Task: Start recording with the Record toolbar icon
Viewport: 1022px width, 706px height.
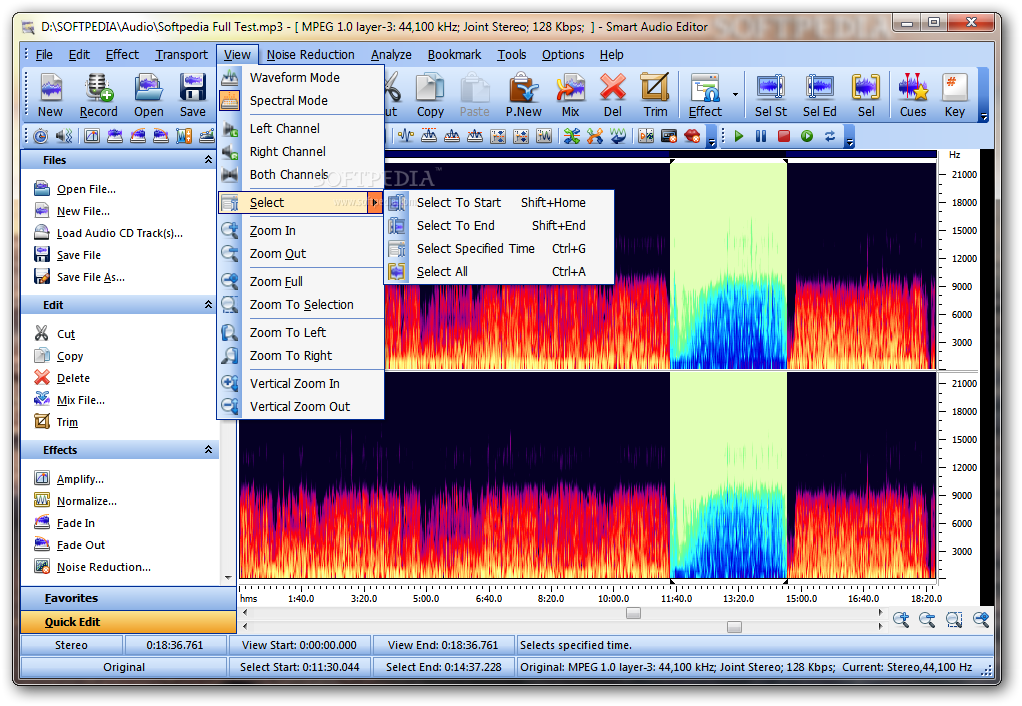Action: click(98, 95)
